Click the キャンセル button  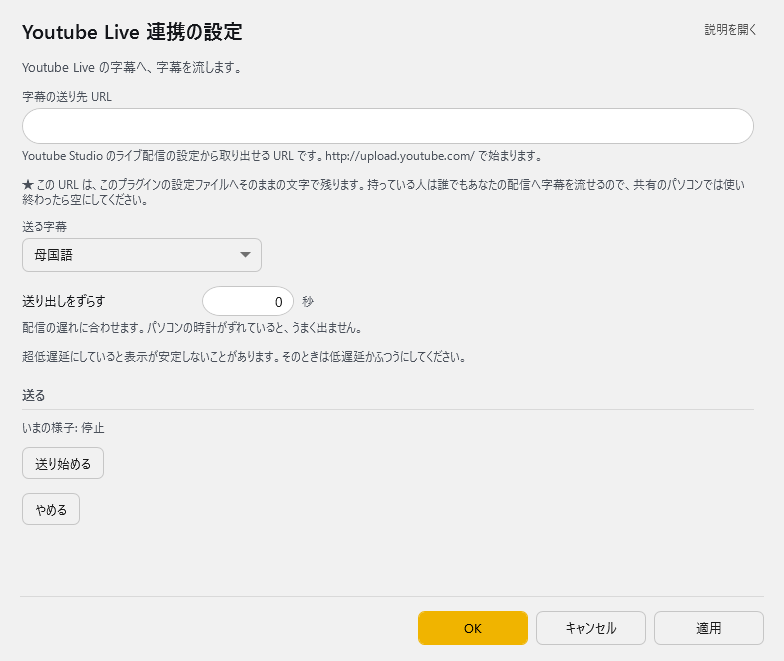point(591,628)
